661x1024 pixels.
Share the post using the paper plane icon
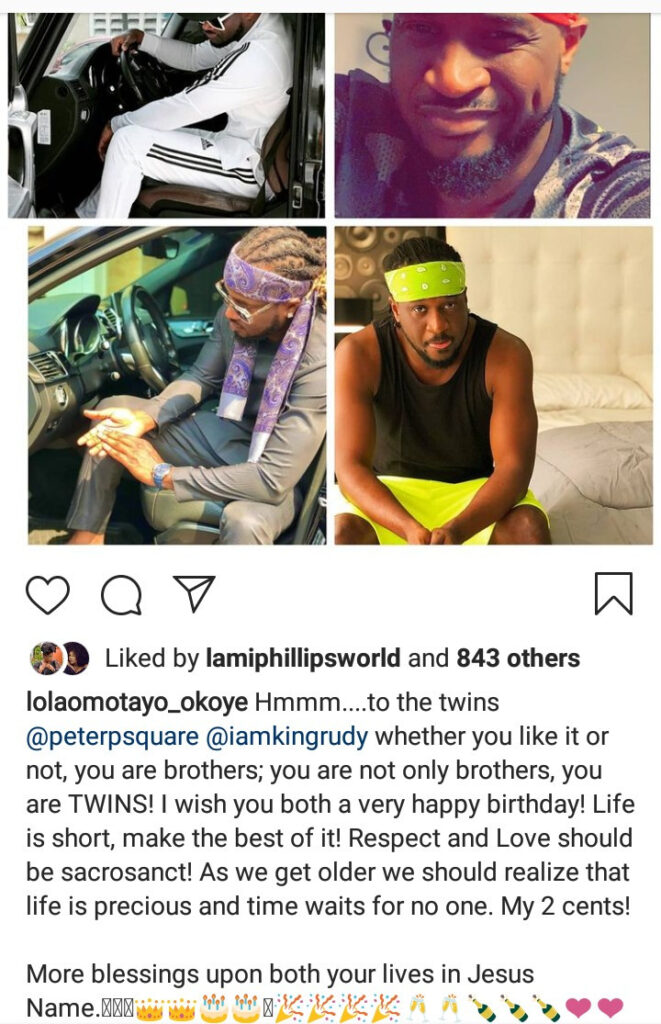pyautogui.click(x=193, y=593)
